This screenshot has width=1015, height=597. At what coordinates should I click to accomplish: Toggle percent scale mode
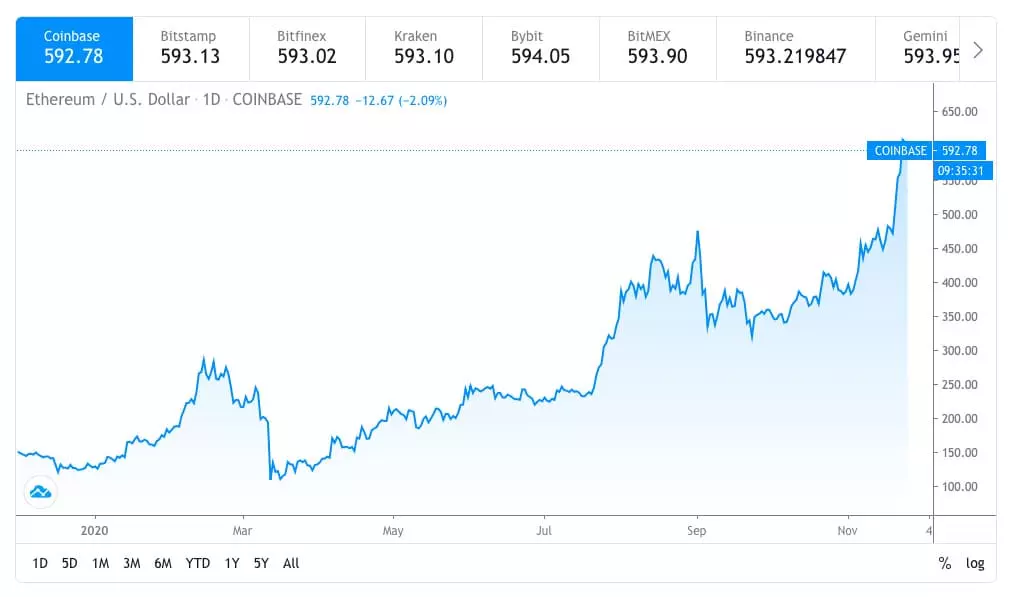tap(944, 563)
